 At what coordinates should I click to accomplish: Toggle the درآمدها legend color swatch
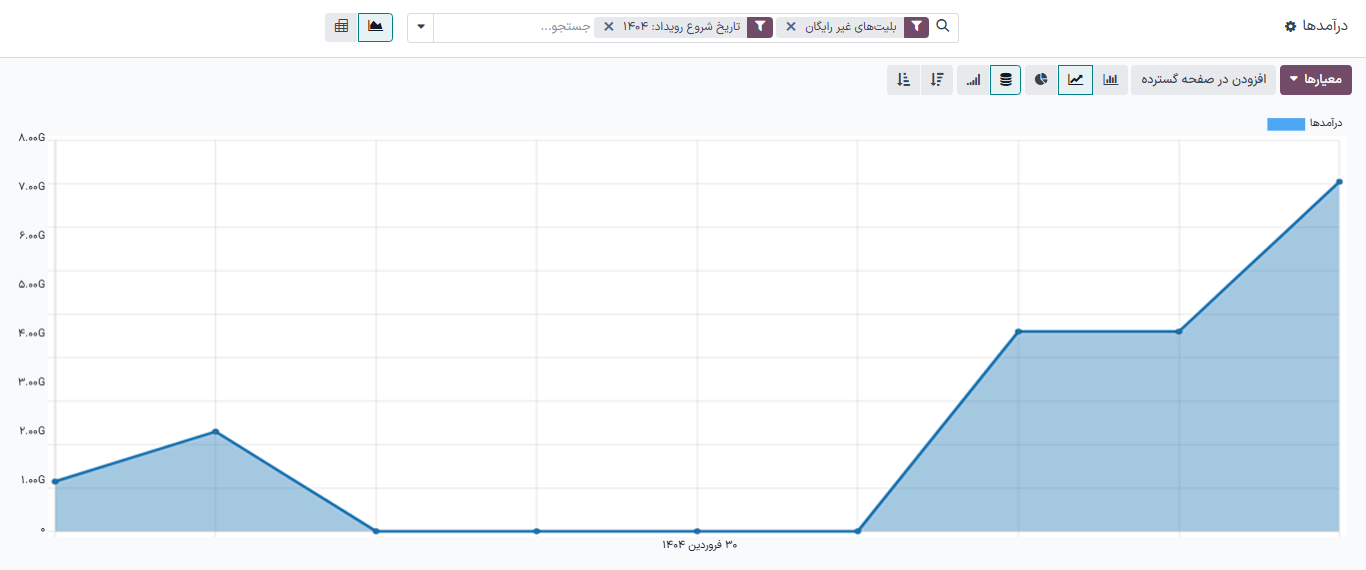click(x=1285, y=124)
